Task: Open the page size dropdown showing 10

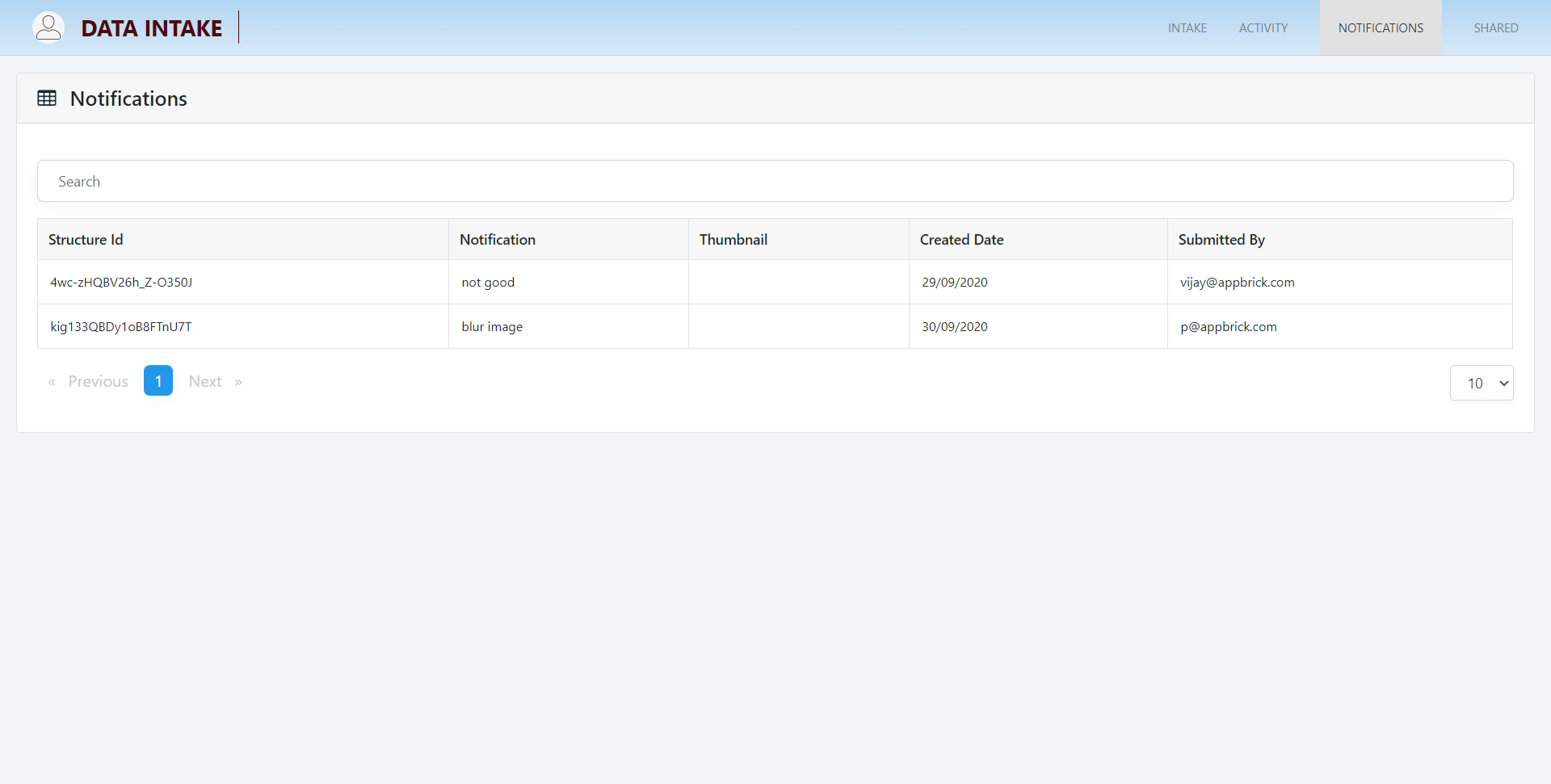Action: [x=1481, y=384]
